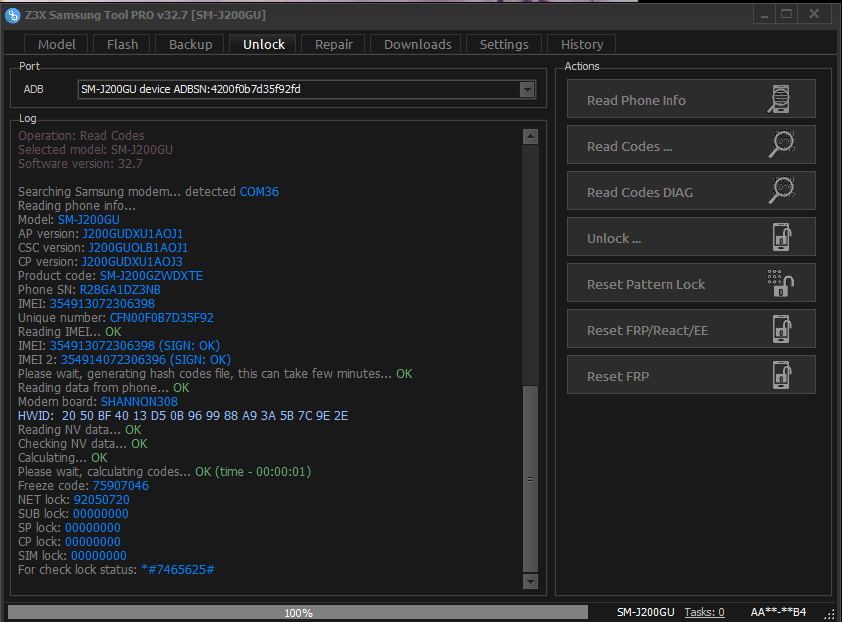Screen dimensions: 842x622
Task: Click the log scrollbar down arrow
Action: 530,581
